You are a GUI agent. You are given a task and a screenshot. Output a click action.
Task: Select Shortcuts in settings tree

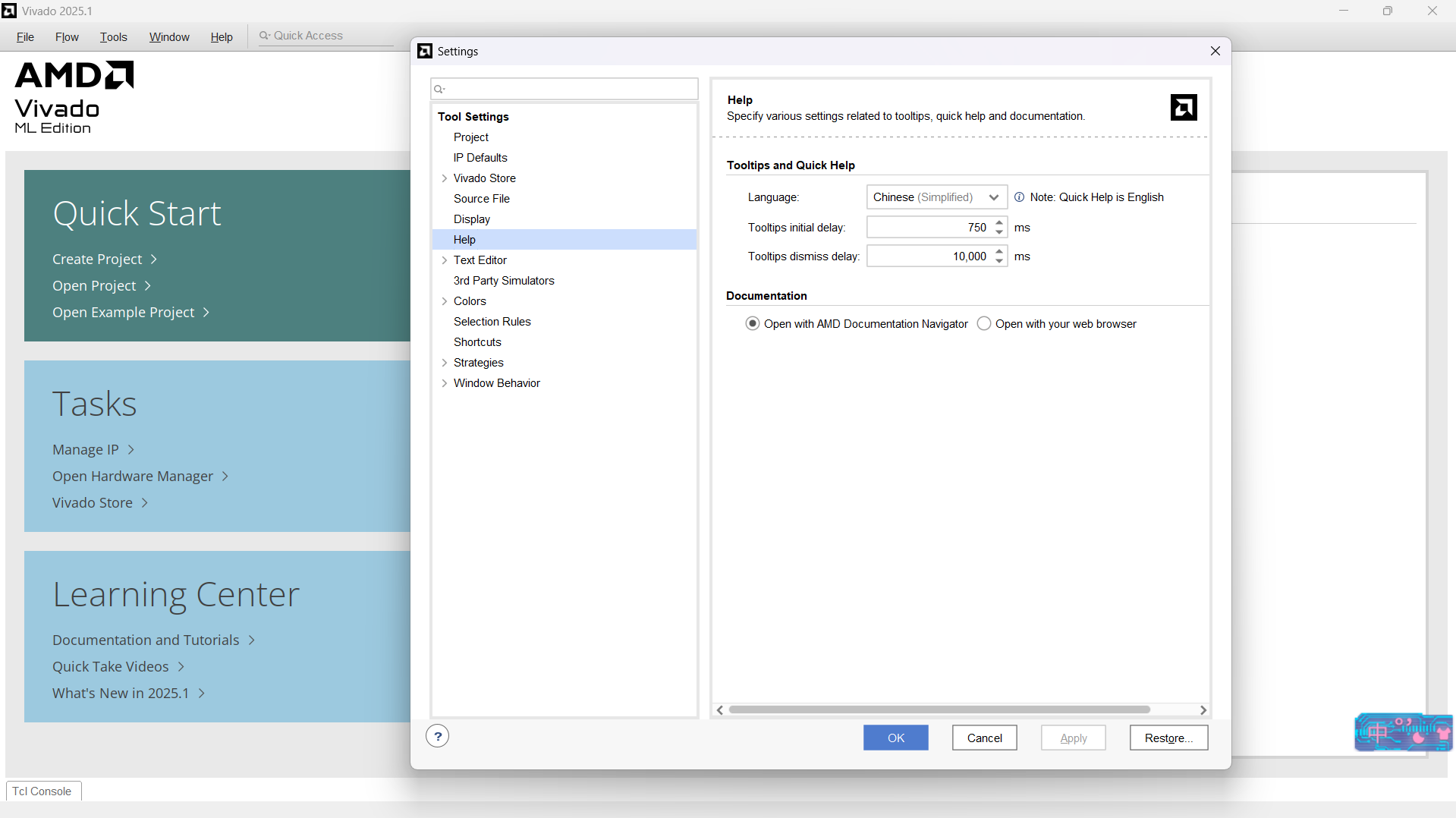[477, 342]
